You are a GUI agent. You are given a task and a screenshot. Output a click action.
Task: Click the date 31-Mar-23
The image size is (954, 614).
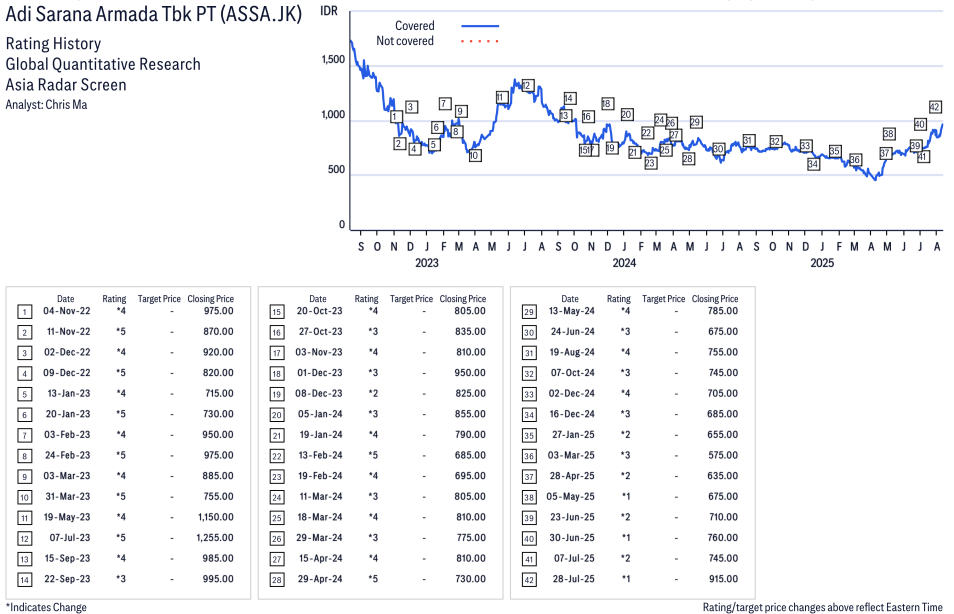(x=68, y=497)
